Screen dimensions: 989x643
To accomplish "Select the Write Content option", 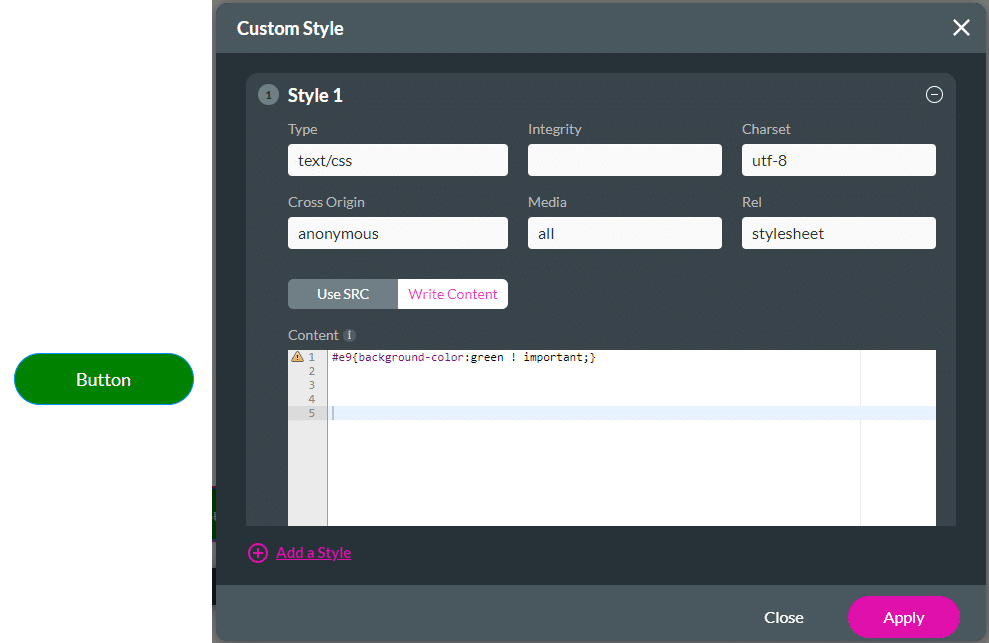I will click(452, 294).
